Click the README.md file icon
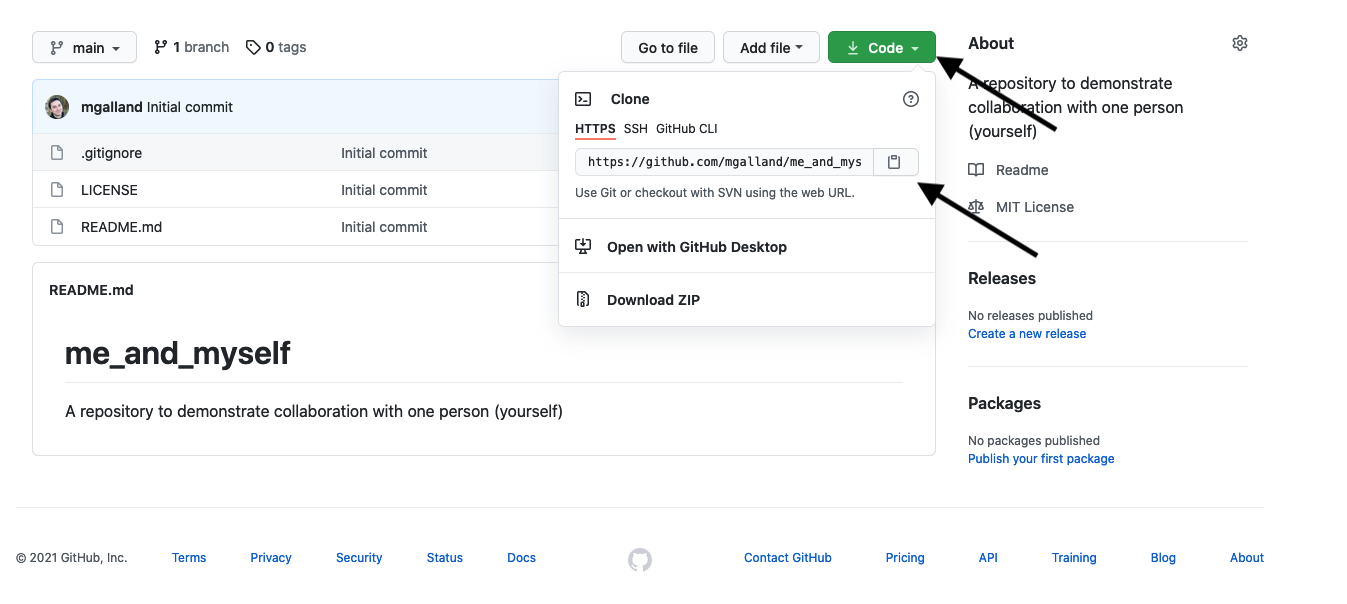This screenshot has width=1347, height=604. coord(57,227)
